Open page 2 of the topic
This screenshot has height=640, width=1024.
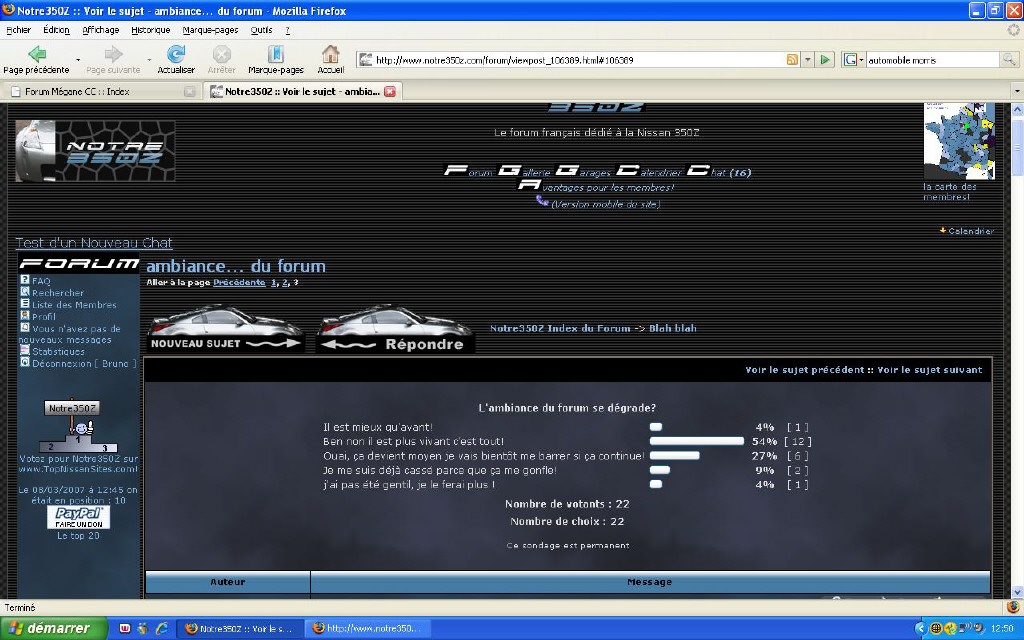click(x=285, y=283)
